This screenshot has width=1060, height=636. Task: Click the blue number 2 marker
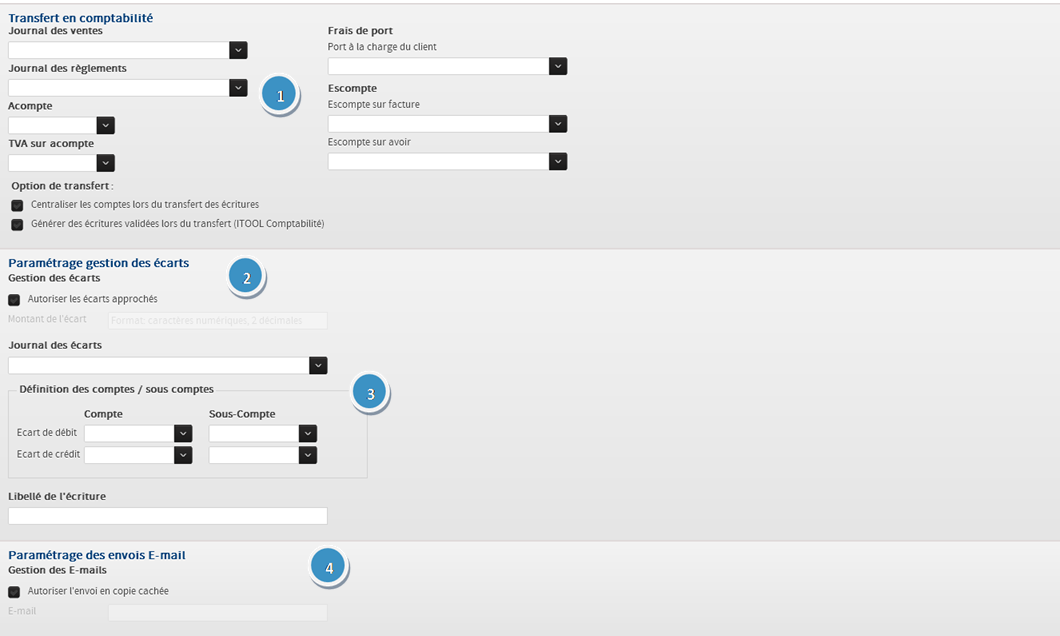click(x=246, y=278)
